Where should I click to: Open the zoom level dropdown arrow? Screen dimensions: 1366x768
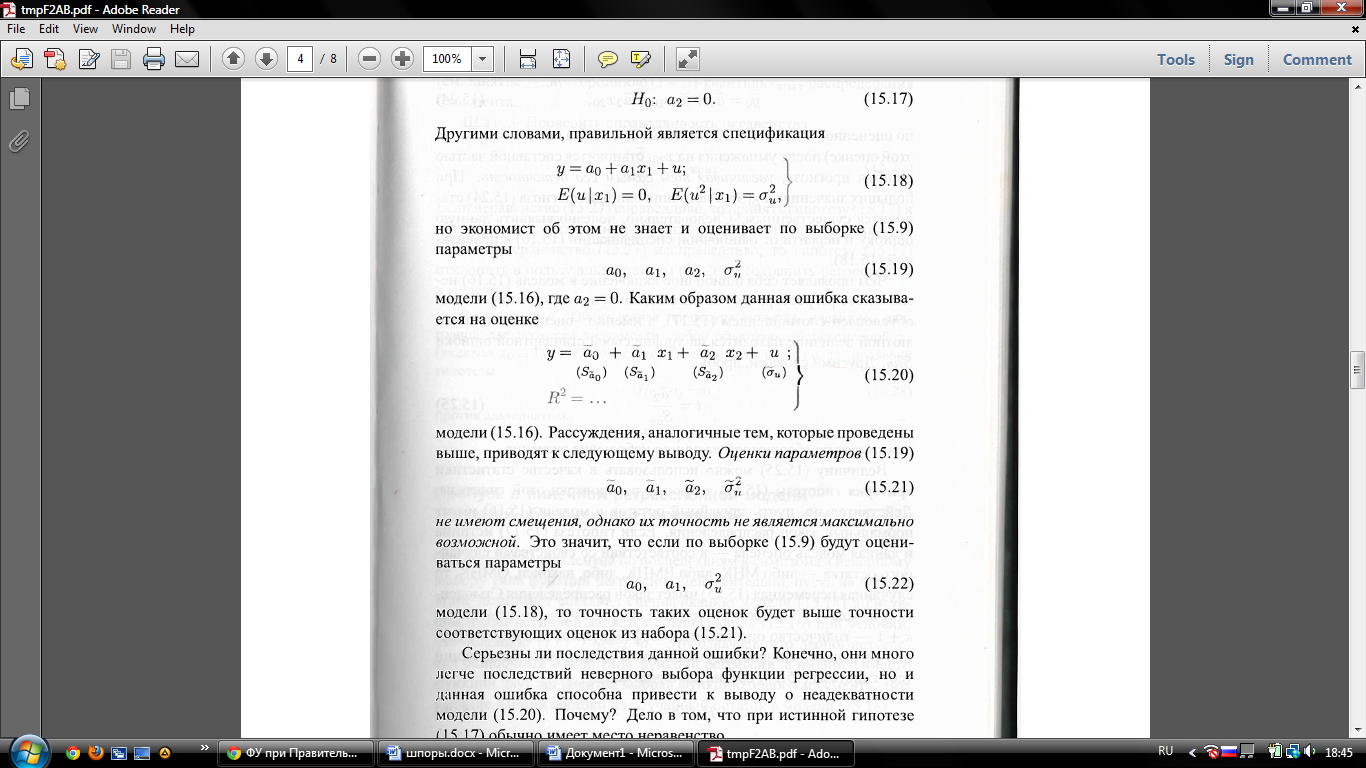click(x=483, y=59)
